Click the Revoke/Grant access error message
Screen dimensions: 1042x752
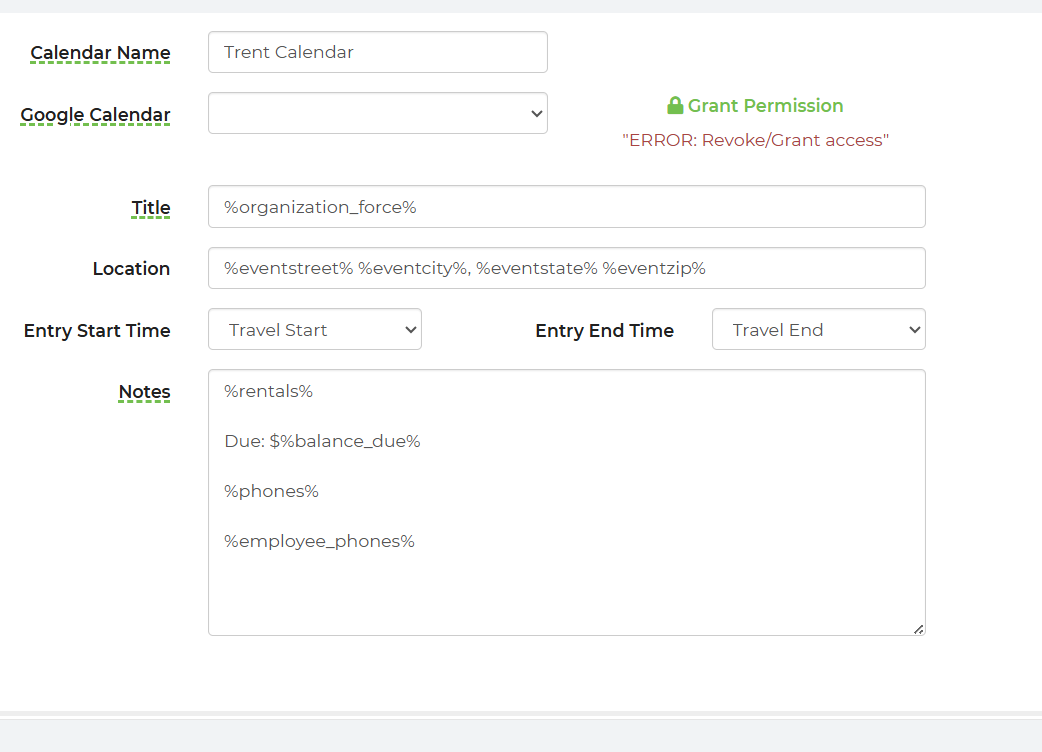pyautogui.click(x=755, y=140)
